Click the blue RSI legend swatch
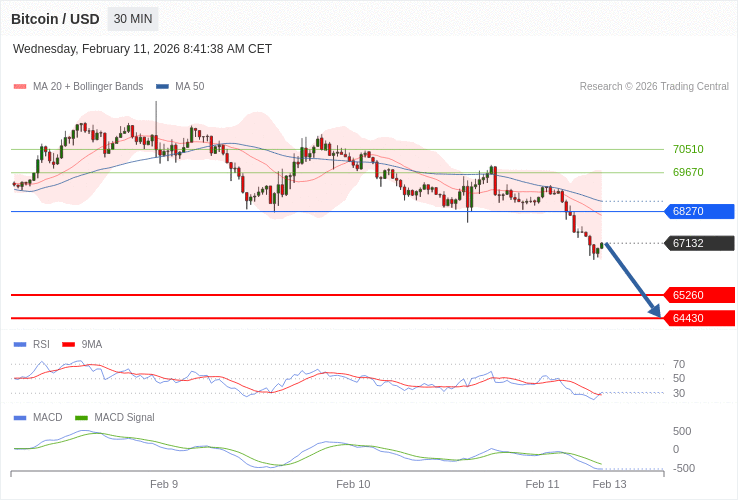 (20, 345)
